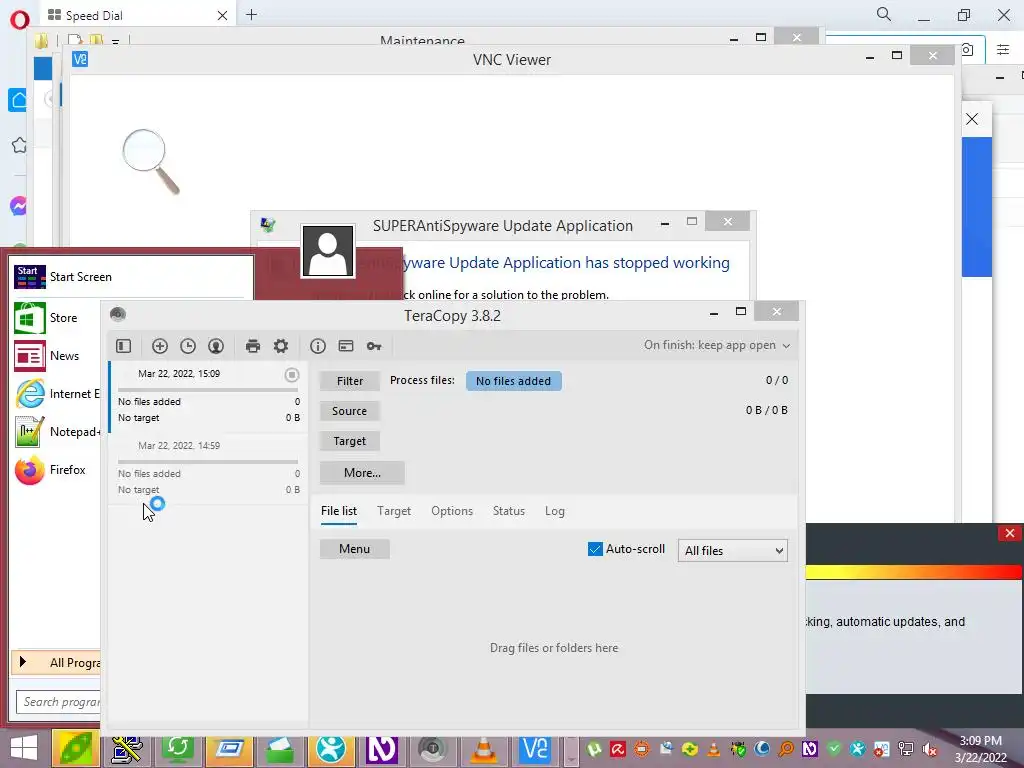Open the green folder app on taskbar
The height and width of the screenshot is (768, 1024).
[x=280, y=750]
